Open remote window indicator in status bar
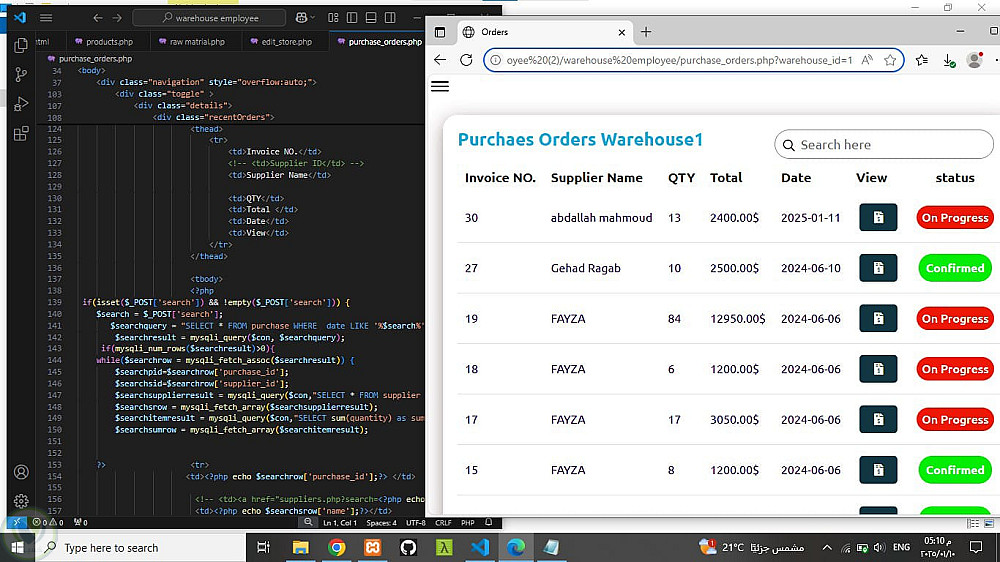 tap(17, 522)
